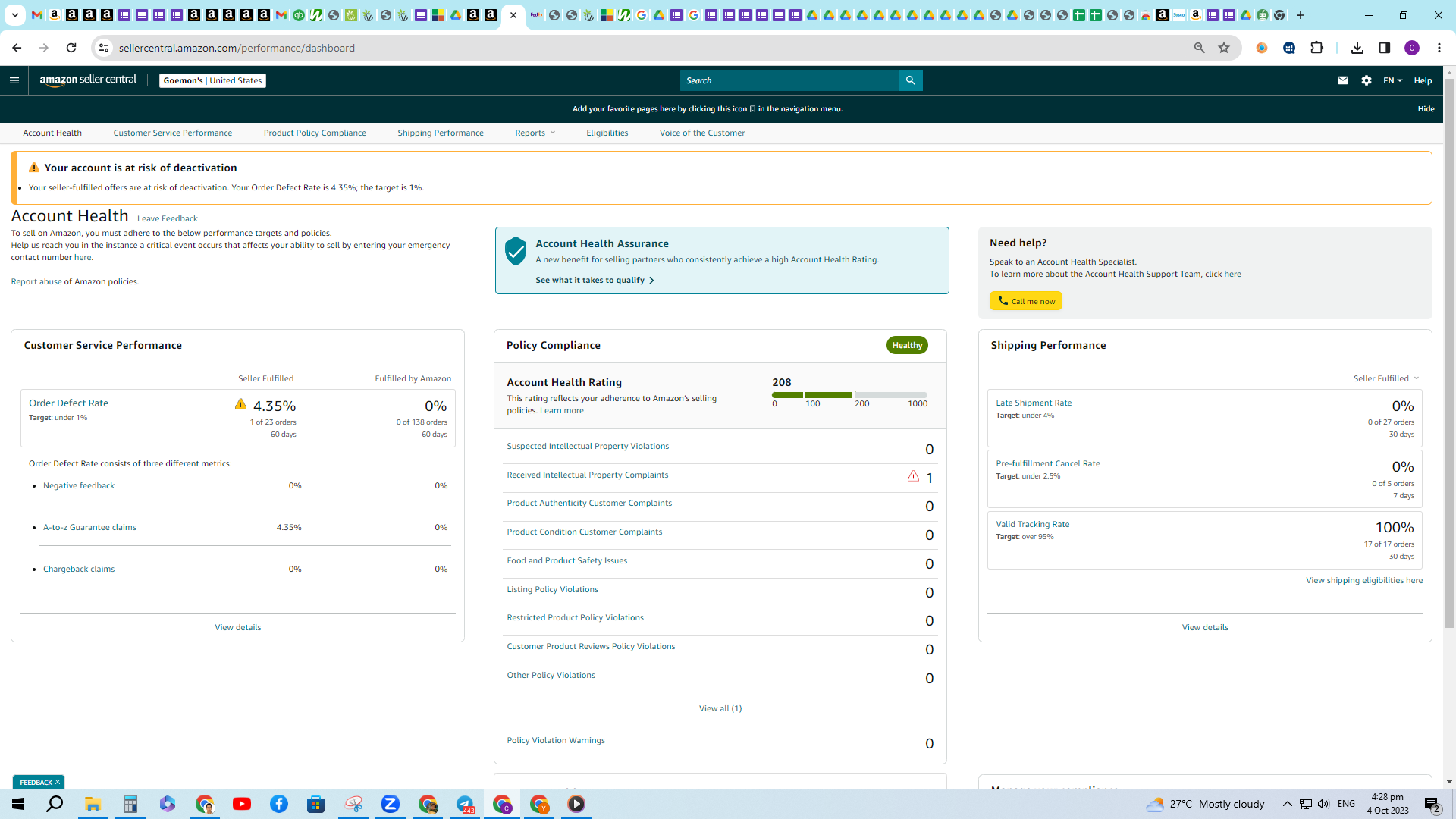Open the Chargeback claims link

(x=79, y=570)
